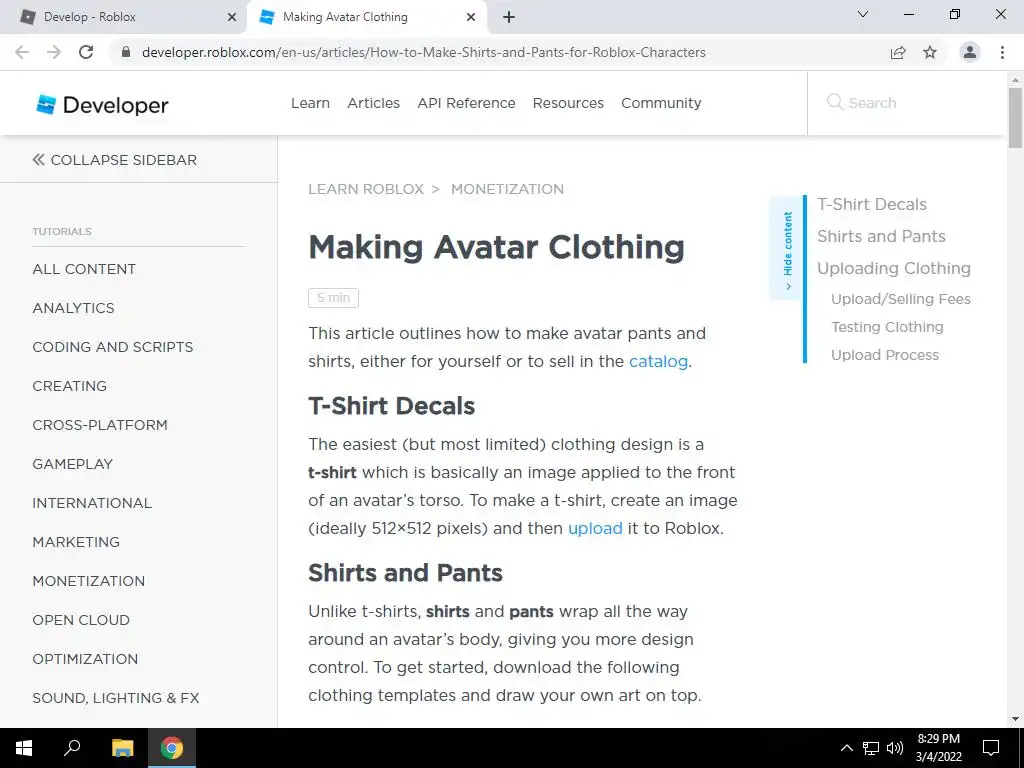Close the Develop - Roblox tab
The width and height of the screenshot is (1024, 768).
[x=232, y=17]
